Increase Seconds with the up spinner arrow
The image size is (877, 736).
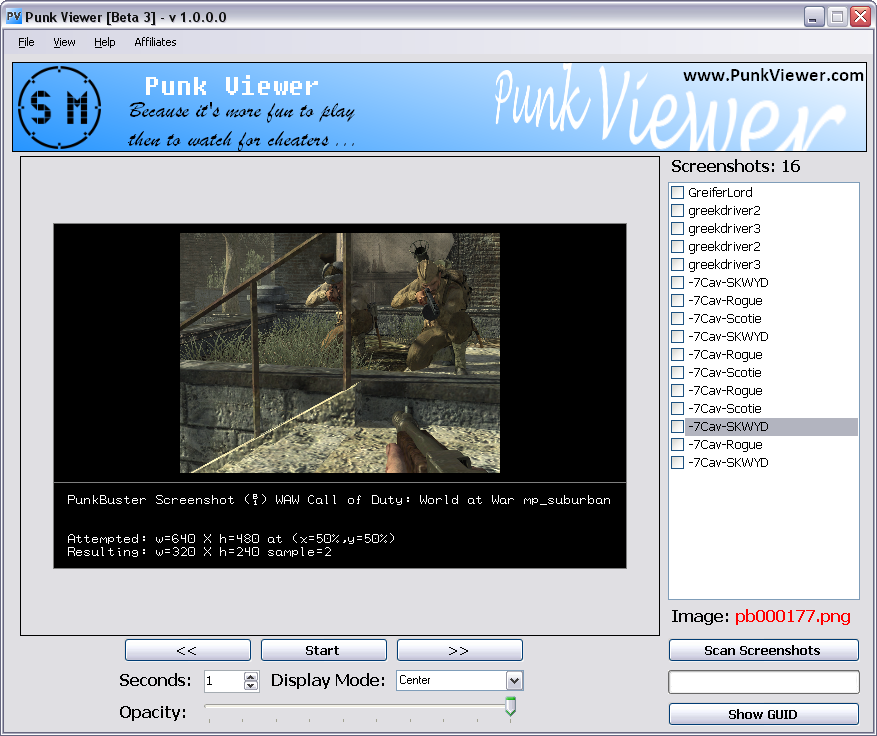[251, 676]
